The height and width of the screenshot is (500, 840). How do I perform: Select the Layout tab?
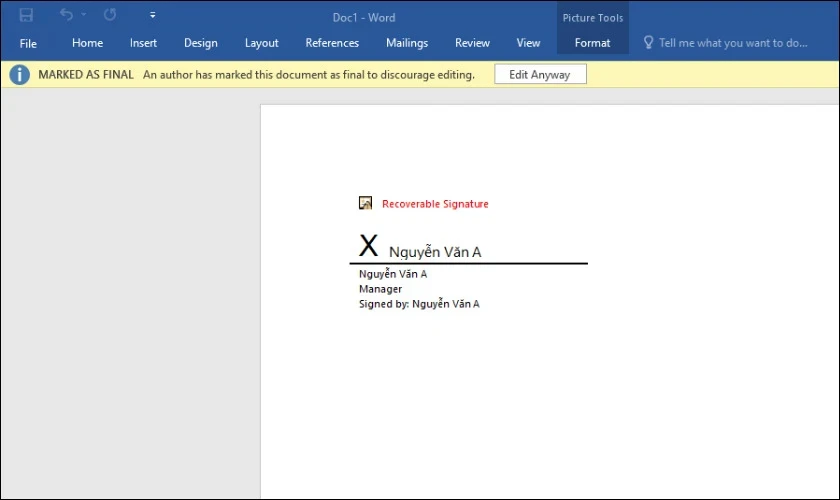tap(261, 43)
